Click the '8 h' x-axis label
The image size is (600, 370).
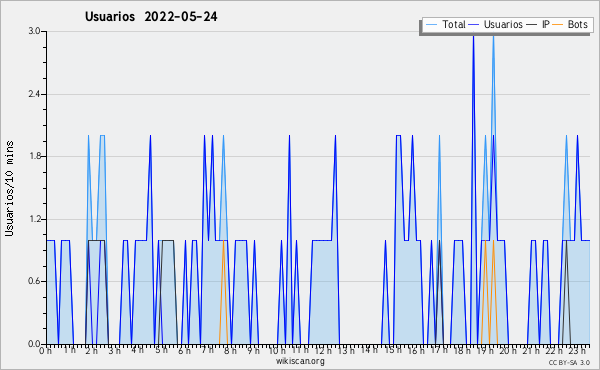click(230, 350)
